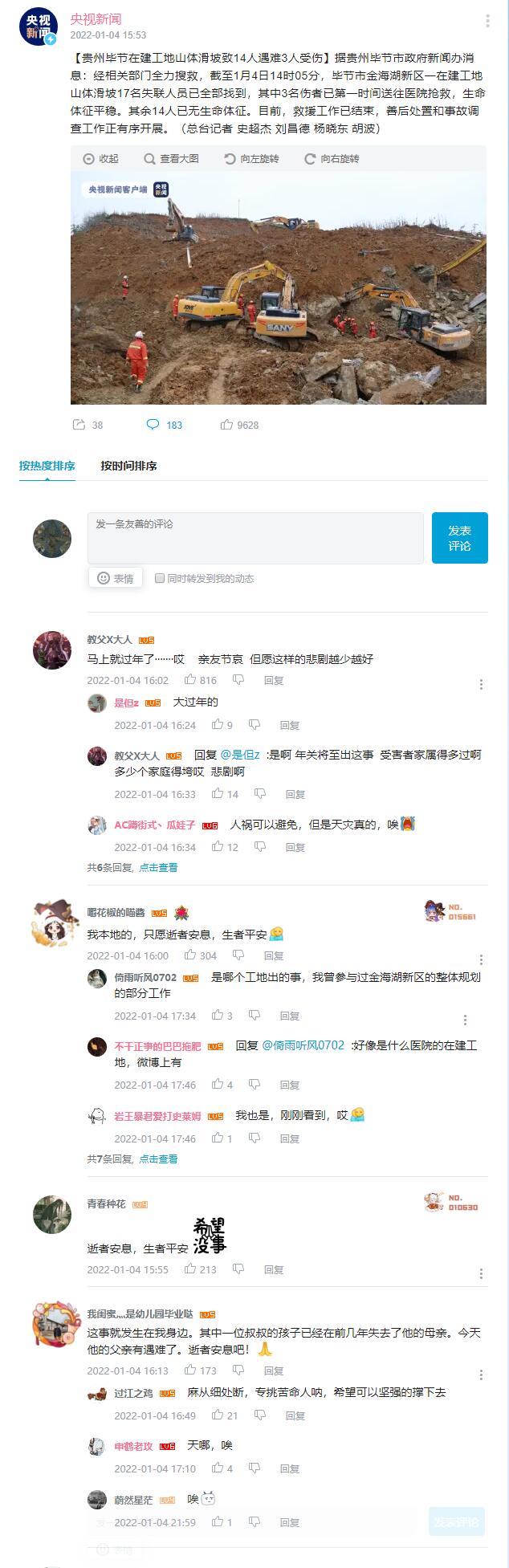The height and width of the screenshot is (1568, 509).
Task: Like the post with 9628 thumbs-up
Action: 227,425
